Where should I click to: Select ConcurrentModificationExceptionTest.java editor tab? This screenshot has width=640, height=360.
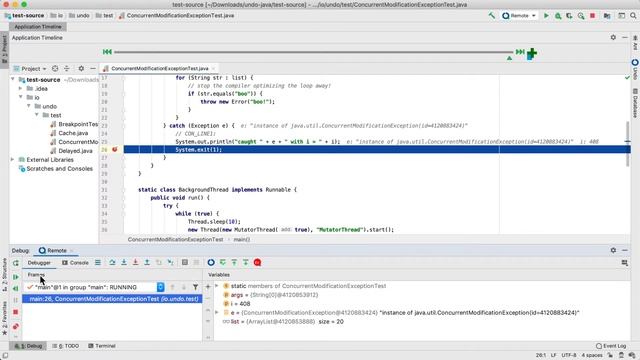click(x=160, y=69)
